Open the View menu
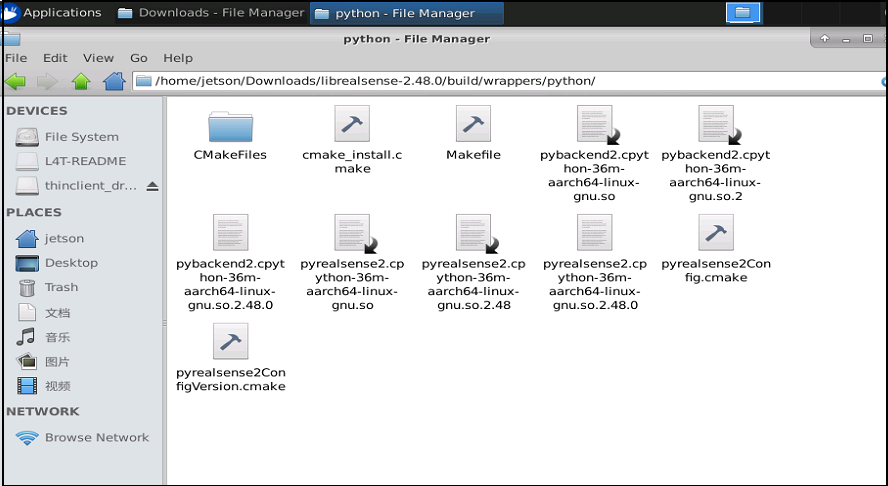This screenshot has width=888, height=486. [x=98, y=58]
